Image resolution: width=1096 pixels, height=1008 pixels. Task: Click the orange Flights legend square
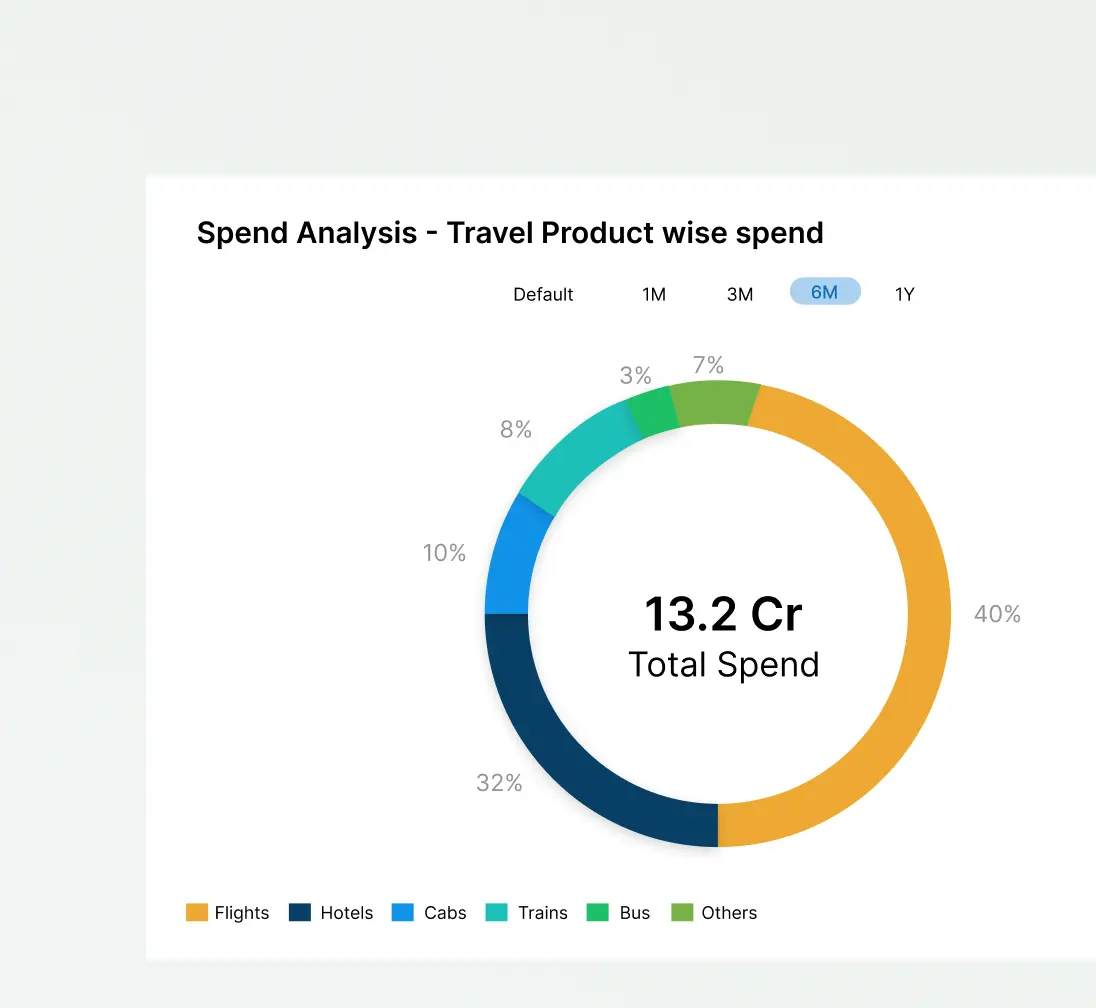197,912
